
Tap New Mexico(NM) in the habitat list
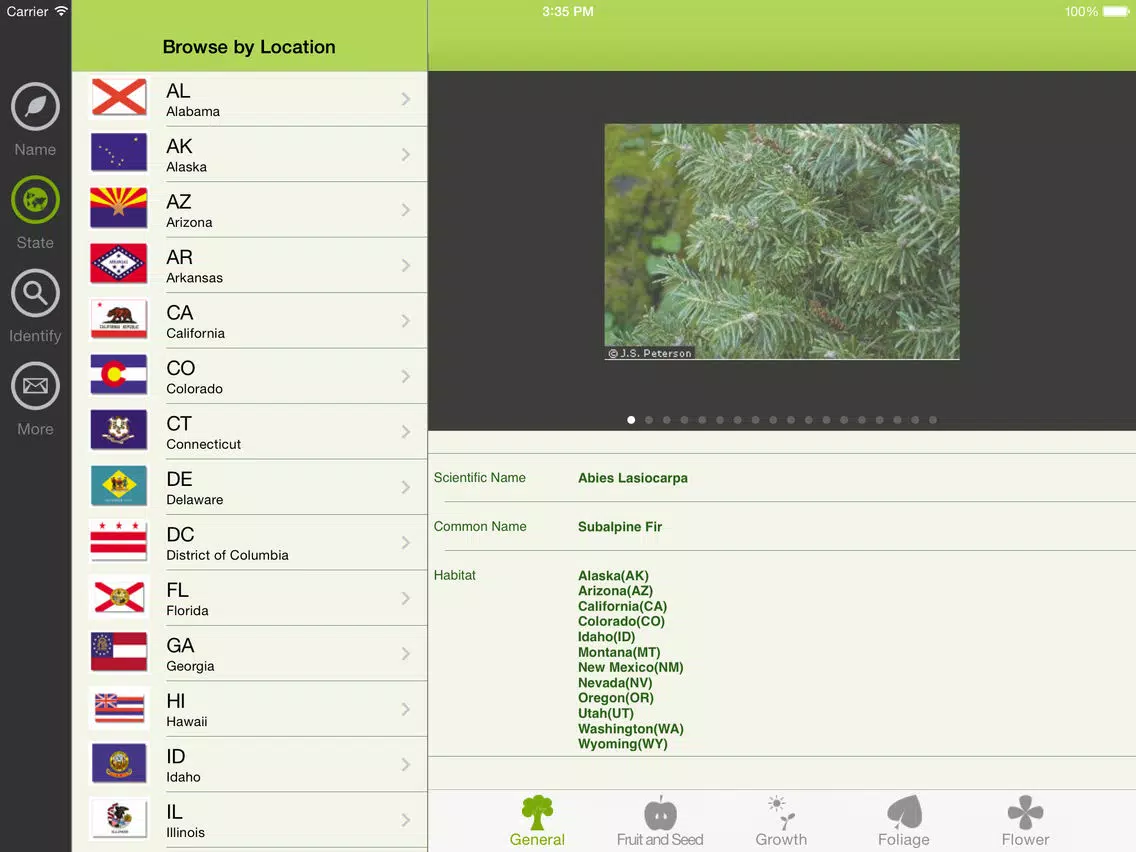(x=630, y=667)
